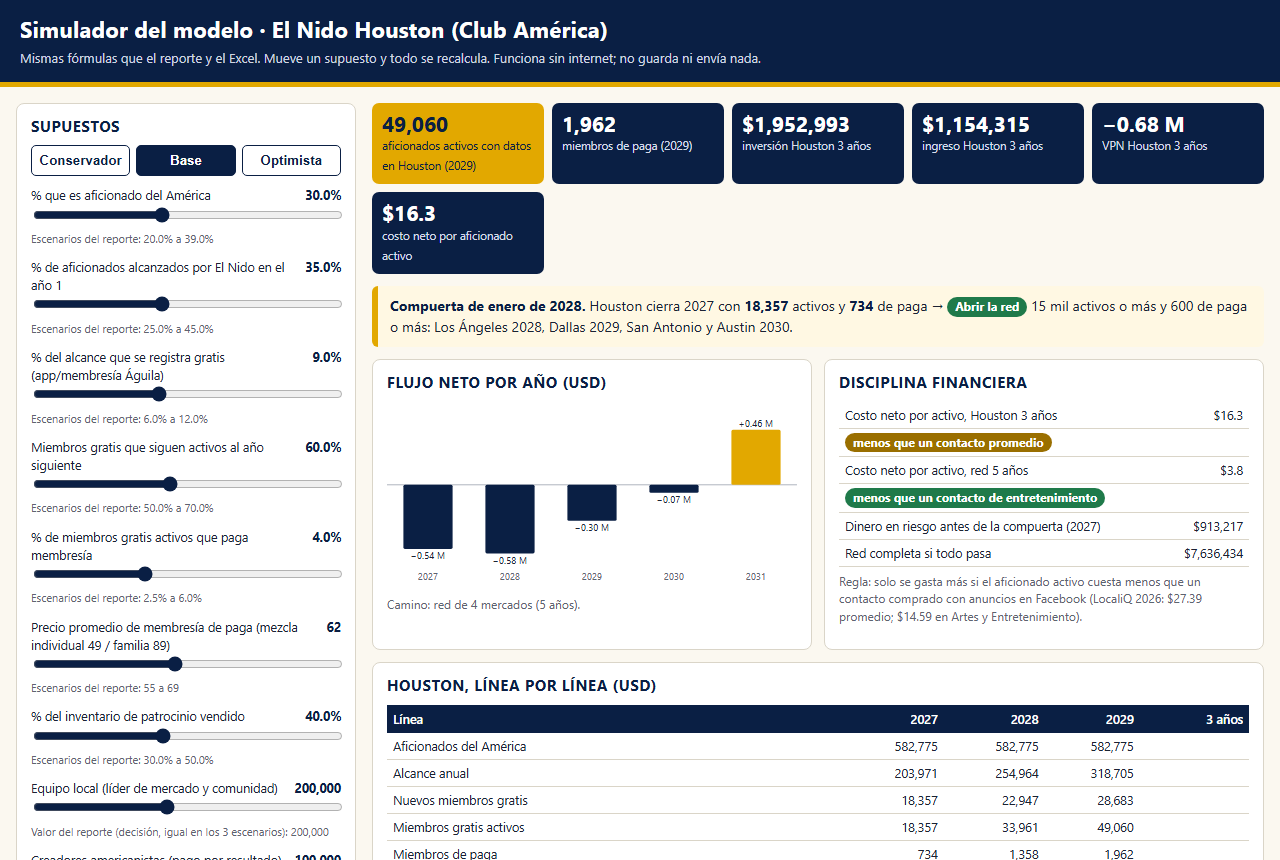
Task: Click the '−0.68 M' VPN Houston card
Action: pos(1178,144)
